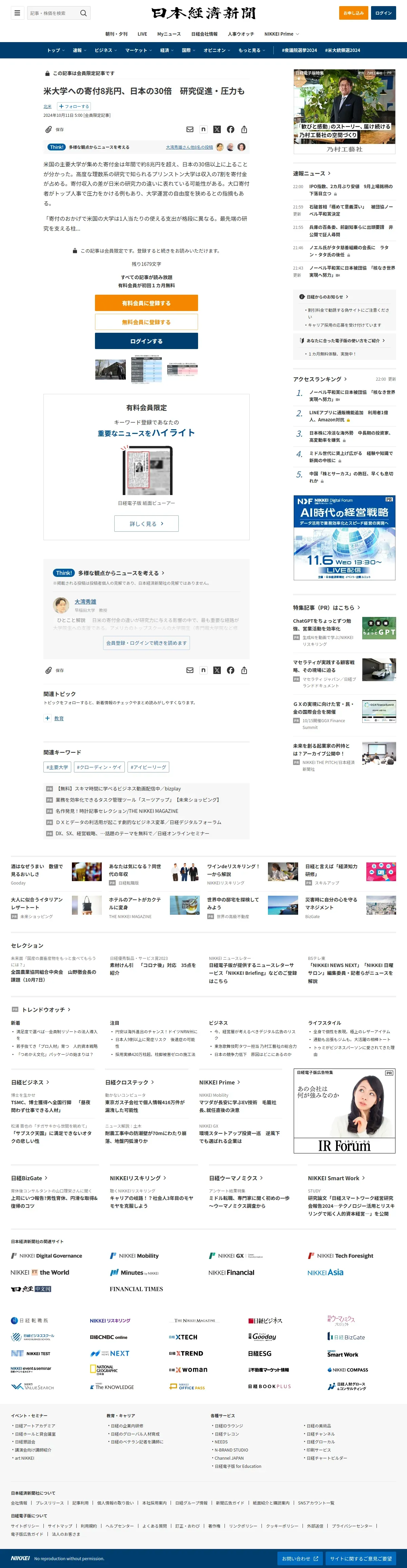Expand the マーケット navigation dropdown
The image size is (407, 1568).
click(x=138, y=51)
